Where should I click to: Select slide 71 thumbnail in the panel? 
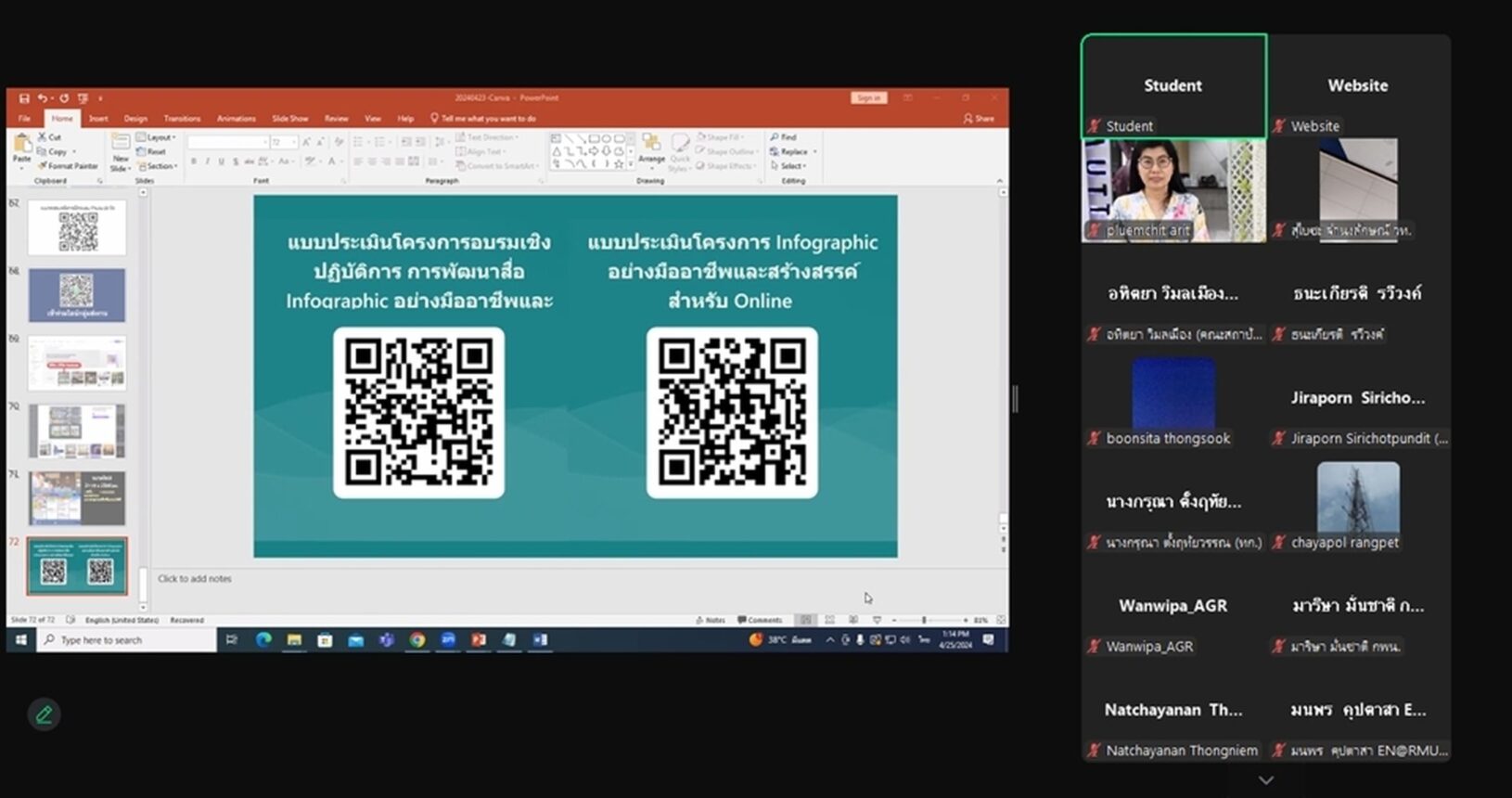coord(77,498)
